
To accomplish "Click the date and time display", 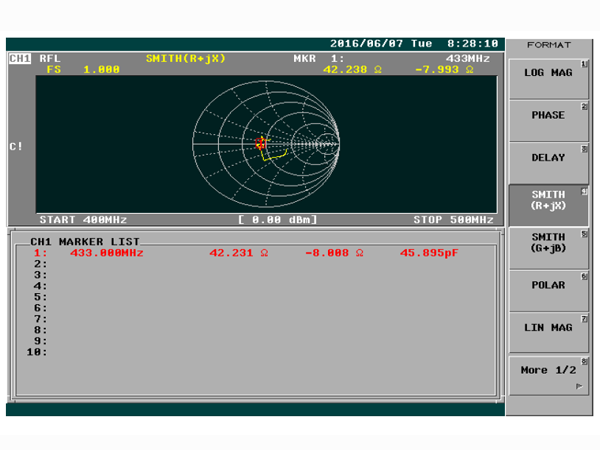I will click(414, 44).
